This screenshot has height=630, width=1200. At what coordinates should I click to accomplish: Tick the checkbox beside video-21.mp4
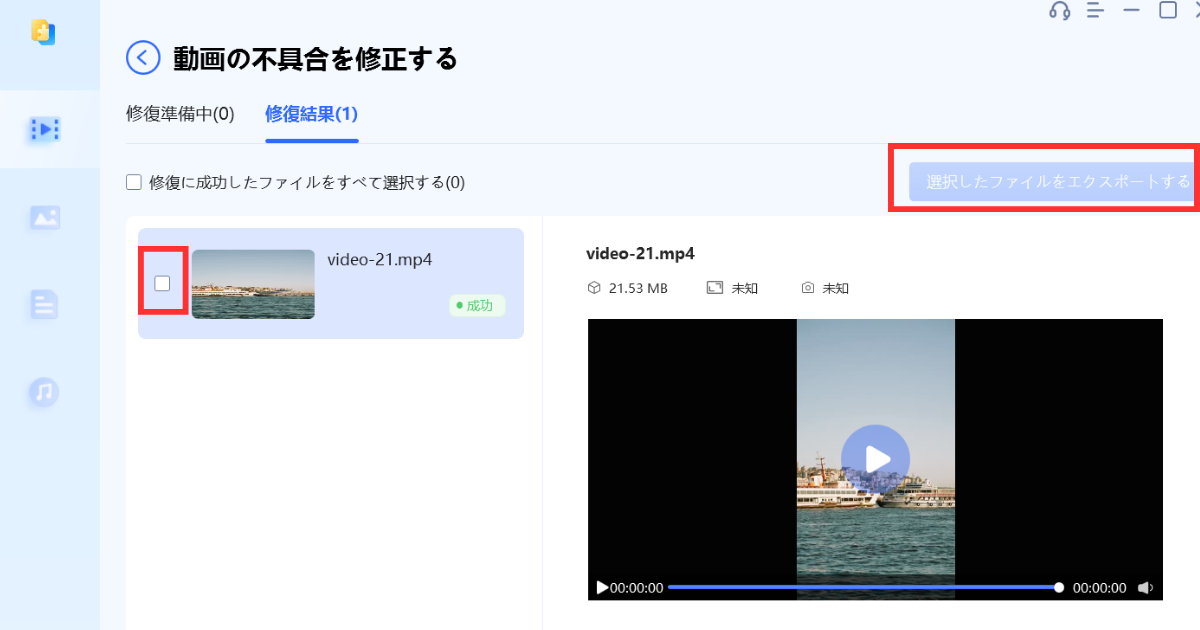(x=162, y=283)
